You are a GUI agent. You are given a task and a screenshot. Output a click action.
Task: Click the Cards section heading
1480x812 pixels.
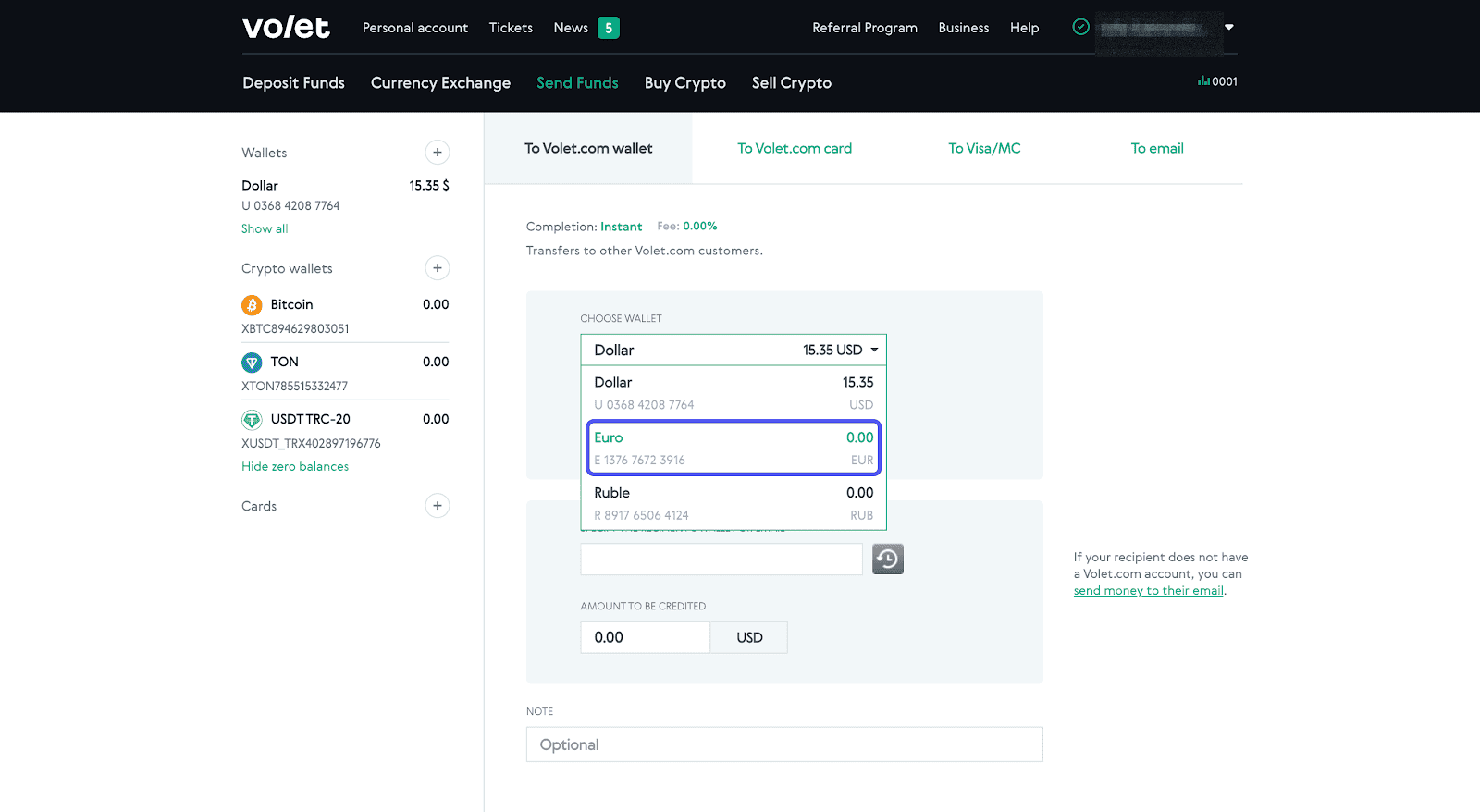259,507
